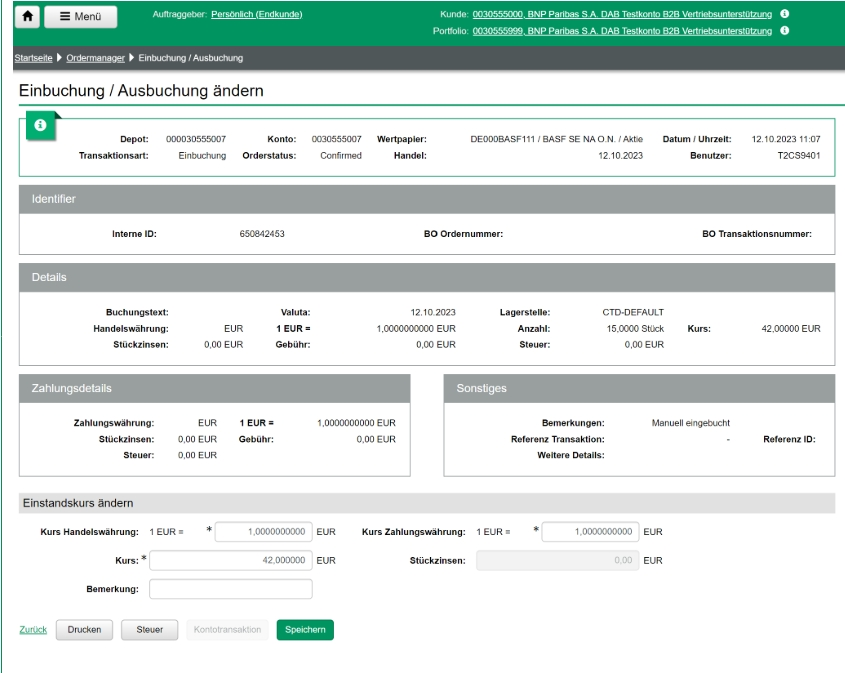Click the Drucken button
This screenshot has width=845, height=673.
tap(85, 630)
